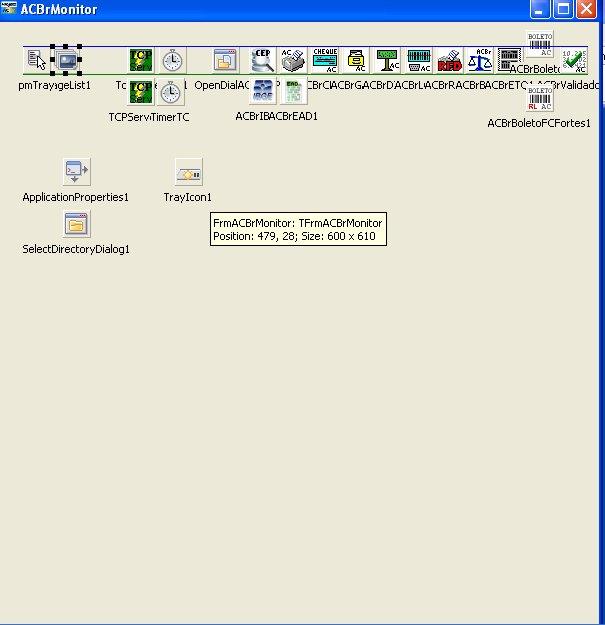Select the lower TCPServer component icon
Screen dimensions: 605x625
pos(140,92)
